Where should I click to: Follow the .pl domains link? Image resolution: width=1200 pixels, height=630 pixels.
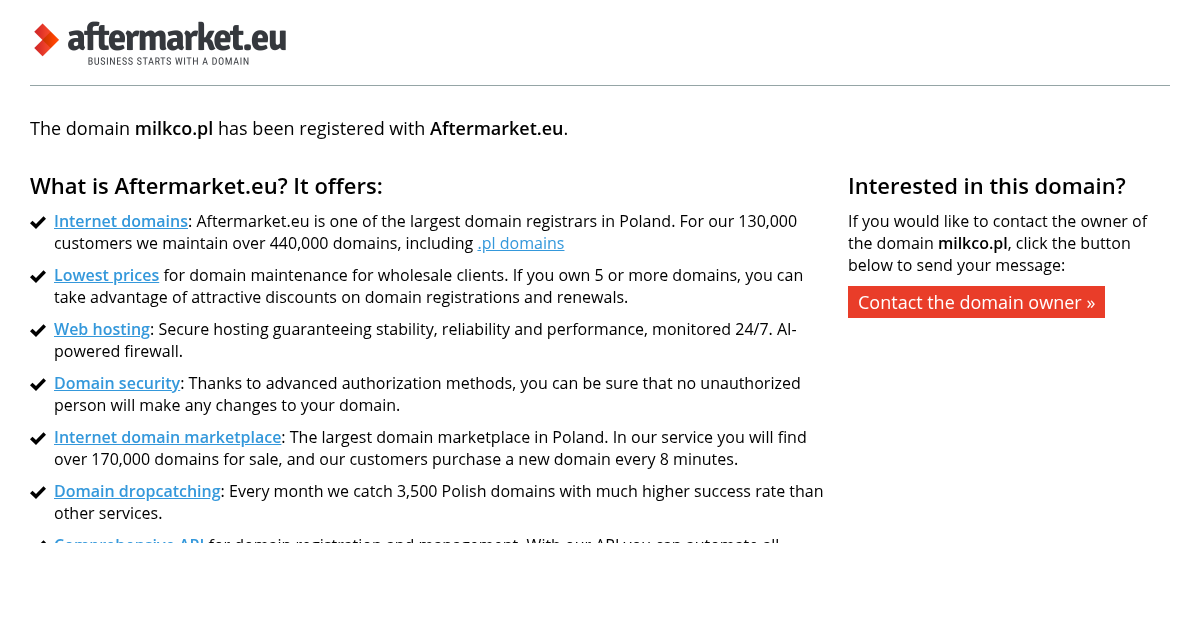pyautogui.click(x=520, y=243)
